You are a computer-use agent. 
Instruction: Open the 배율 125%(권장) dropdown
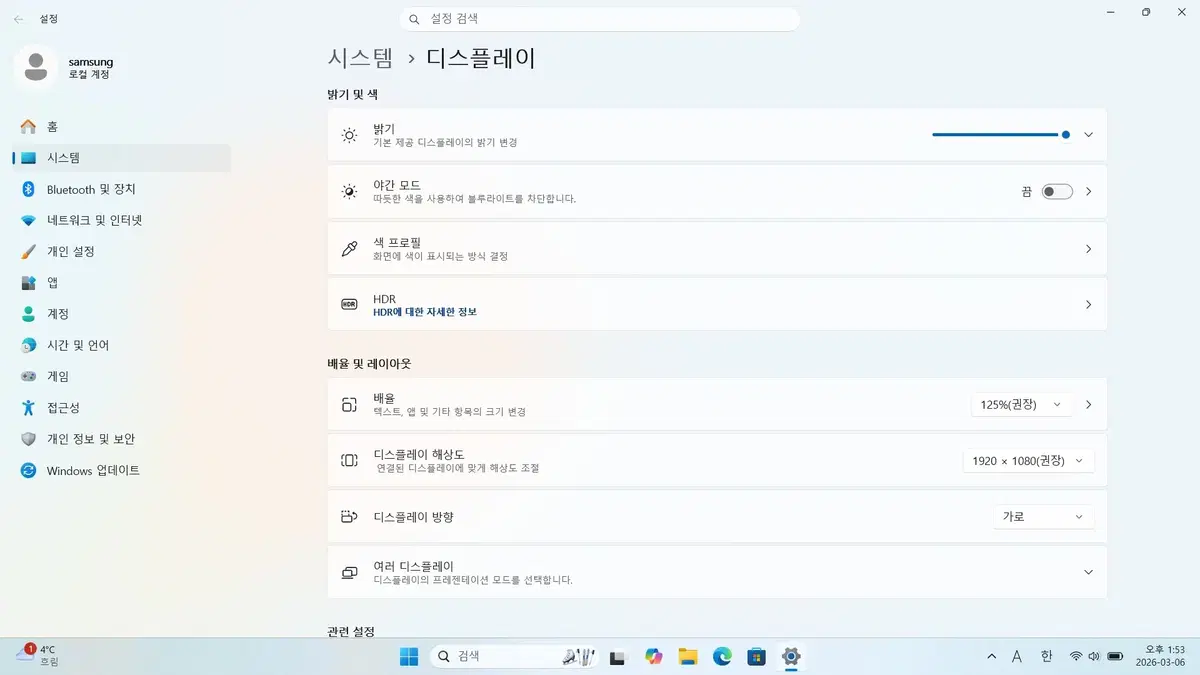(x=1021, y=404)
